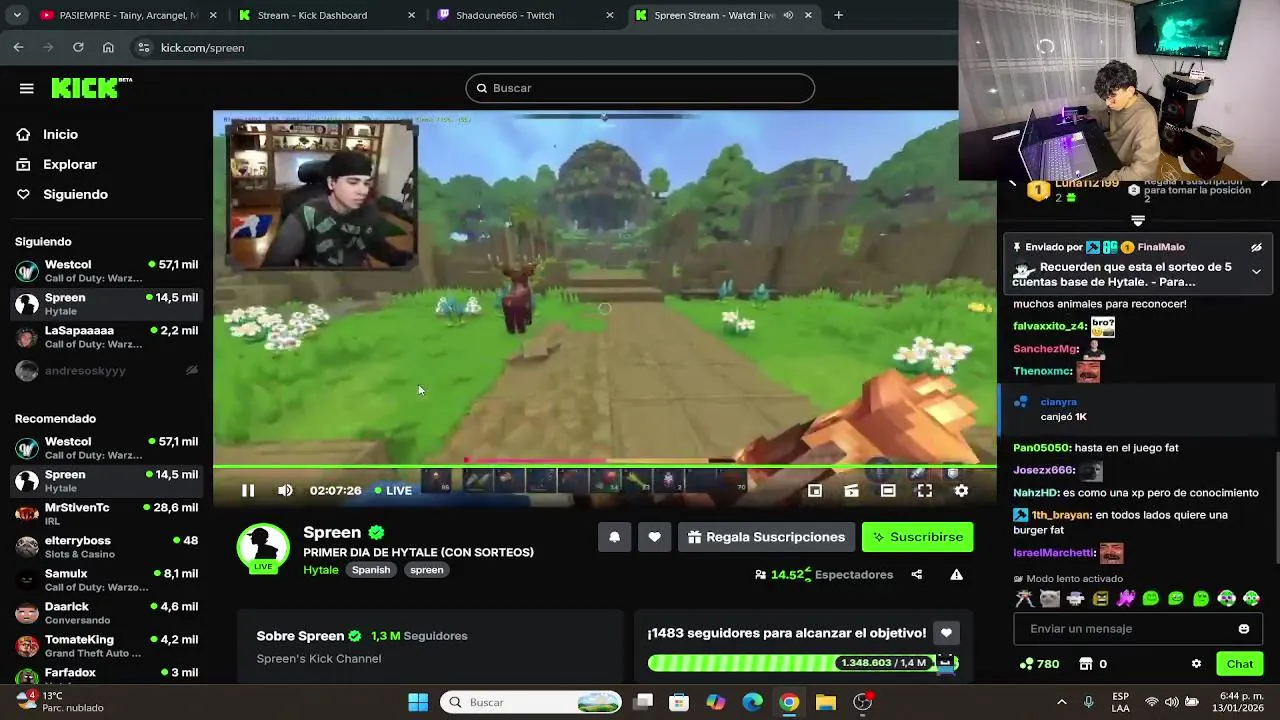Go to previous leaderboard entry arrow
This screenshot has height=720, width=1280.
point(1012,183)
